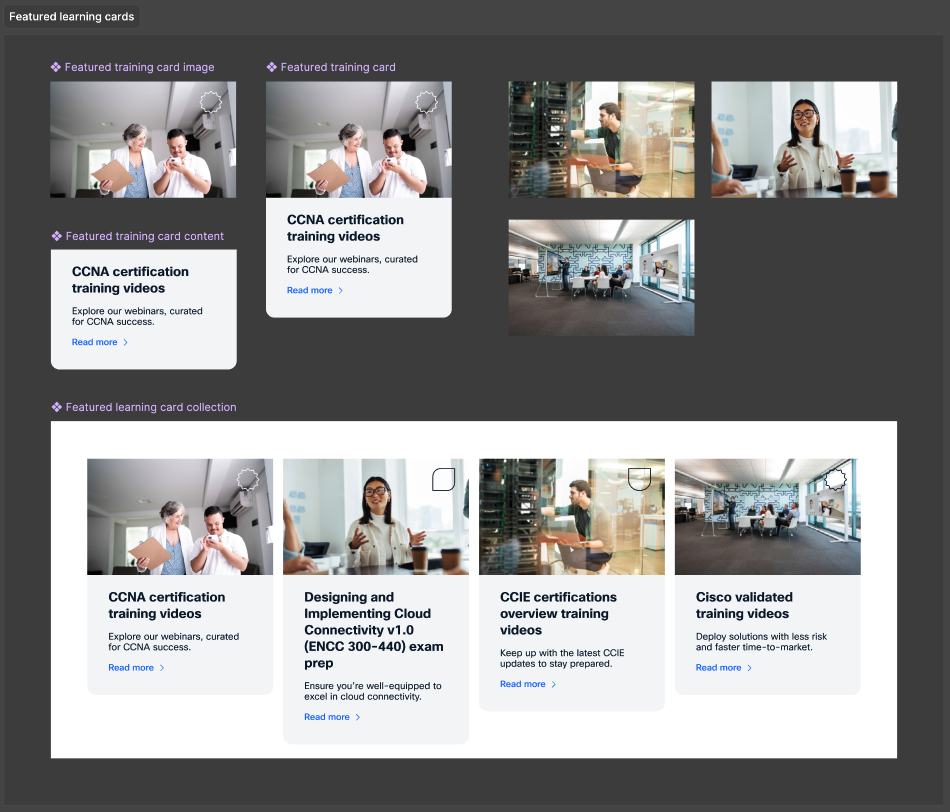The image size is (950, 812).
Task: Select the standalone server room man photo
Action: tap(602, 139)
